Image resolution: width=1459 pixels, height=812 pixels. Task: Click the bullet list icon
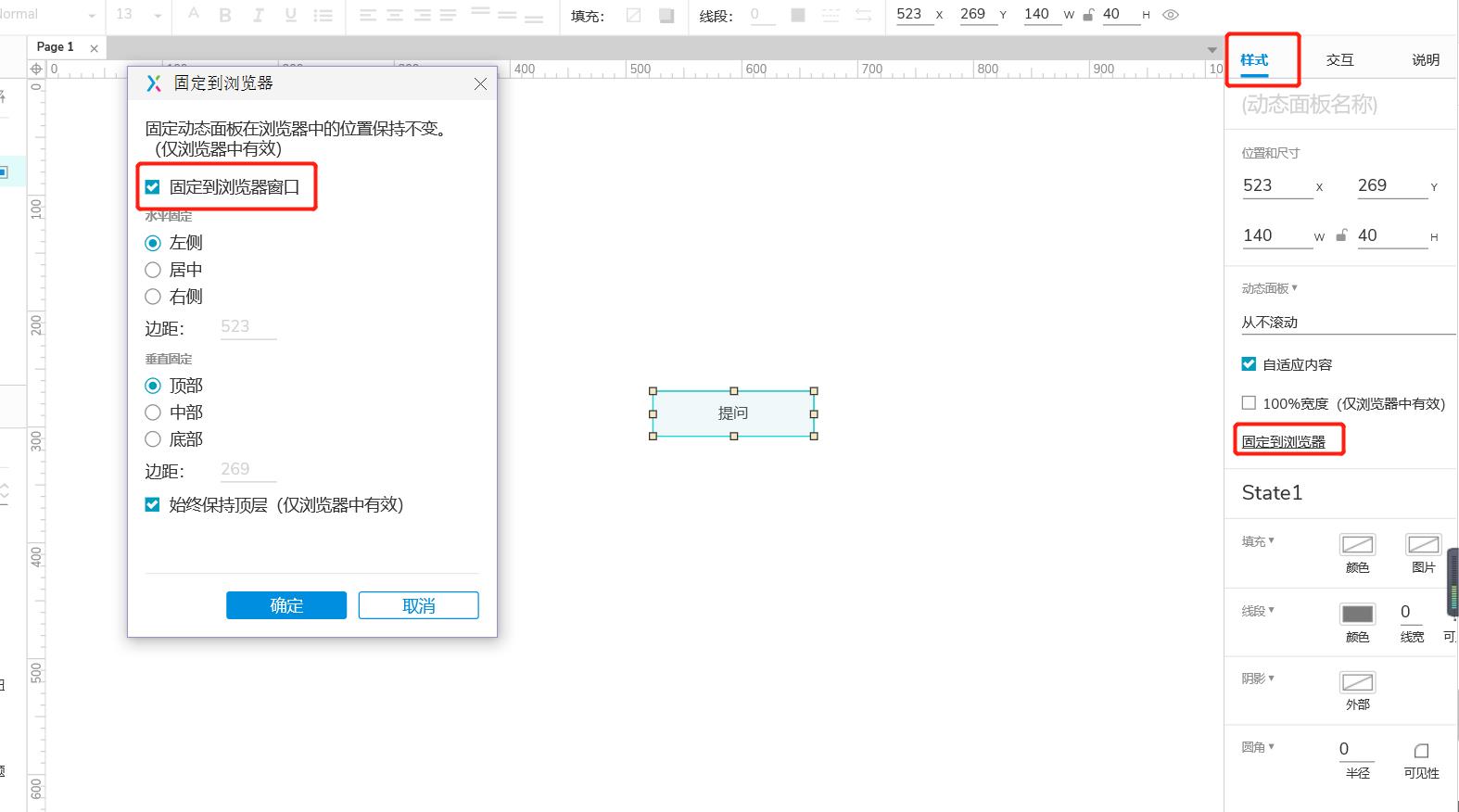pyautogui.click(x=323, y=15)
